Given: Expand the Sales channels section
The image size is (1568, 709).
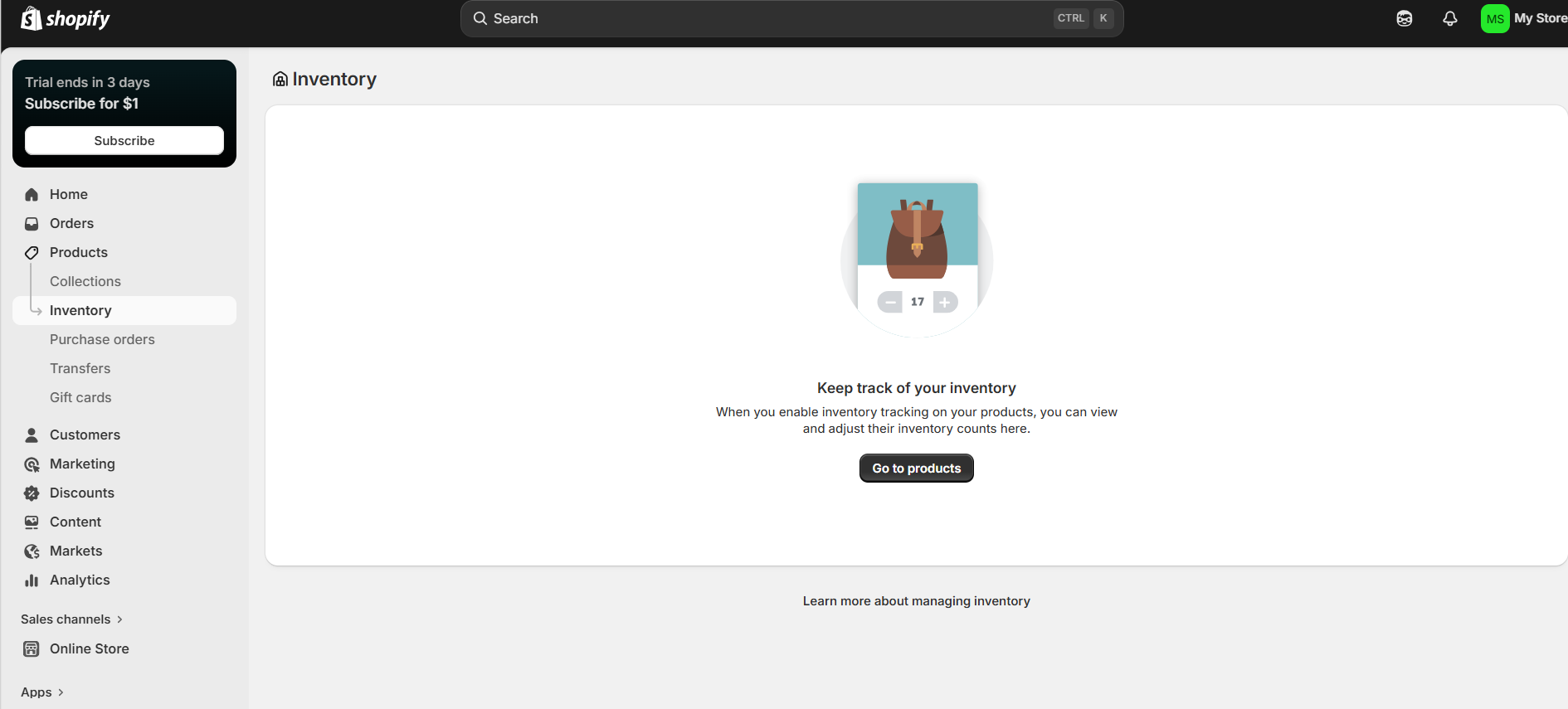Looking at the screenshot, I should 72,619.
